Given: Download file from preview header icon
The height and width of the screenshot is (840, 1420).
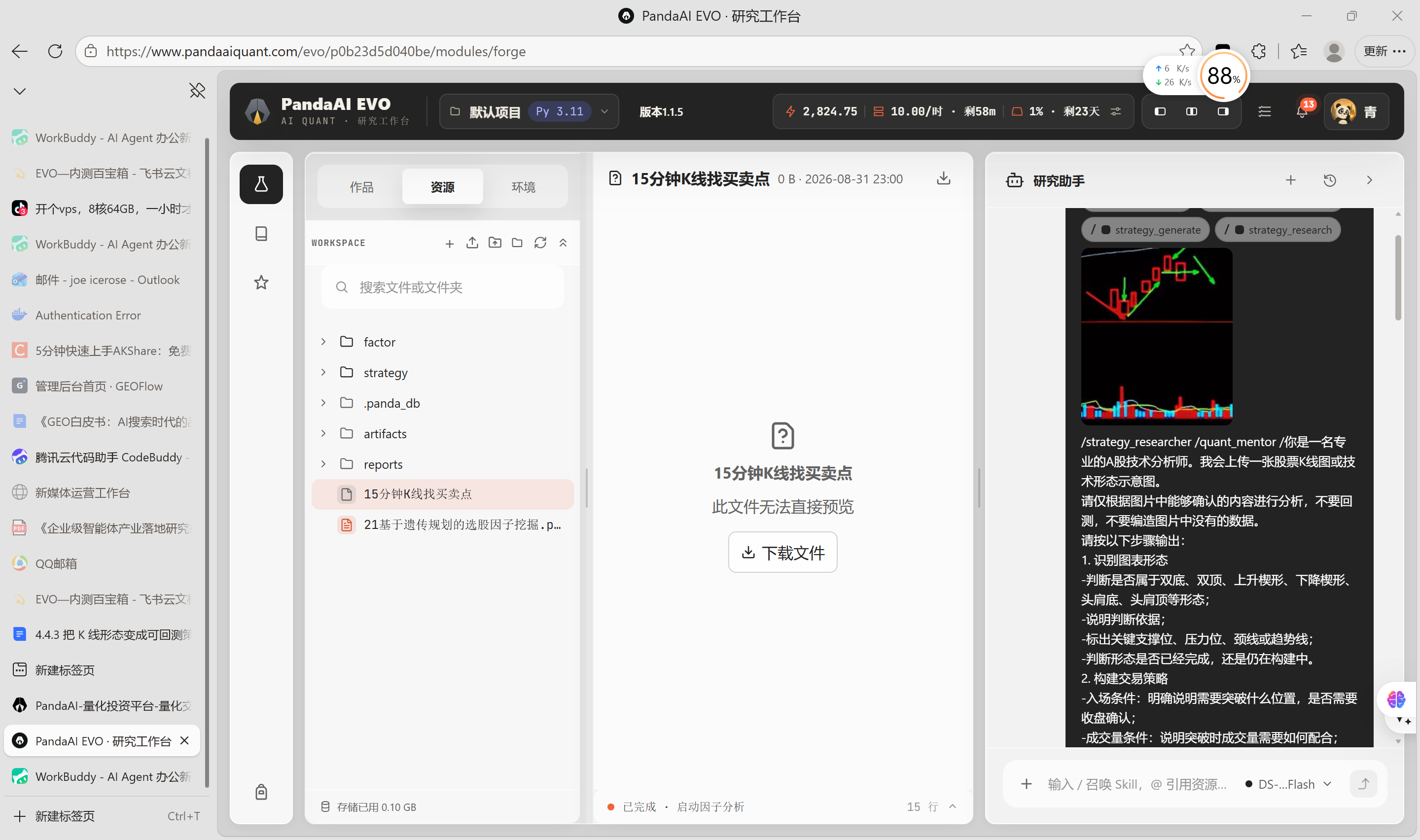Looking at the screenshot, I should (943, 179).
